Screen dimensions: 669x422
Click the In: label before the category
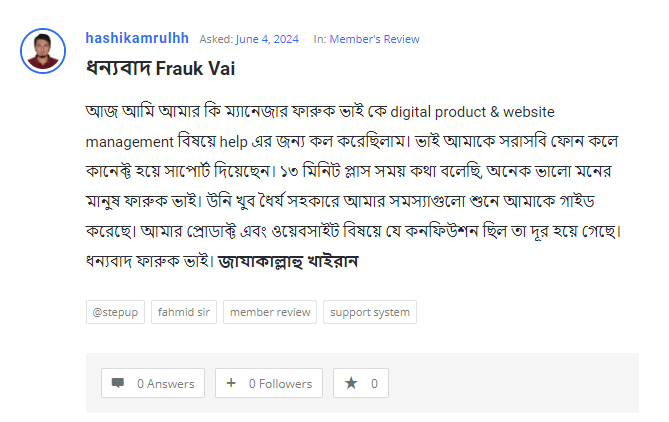click(320, 39)
